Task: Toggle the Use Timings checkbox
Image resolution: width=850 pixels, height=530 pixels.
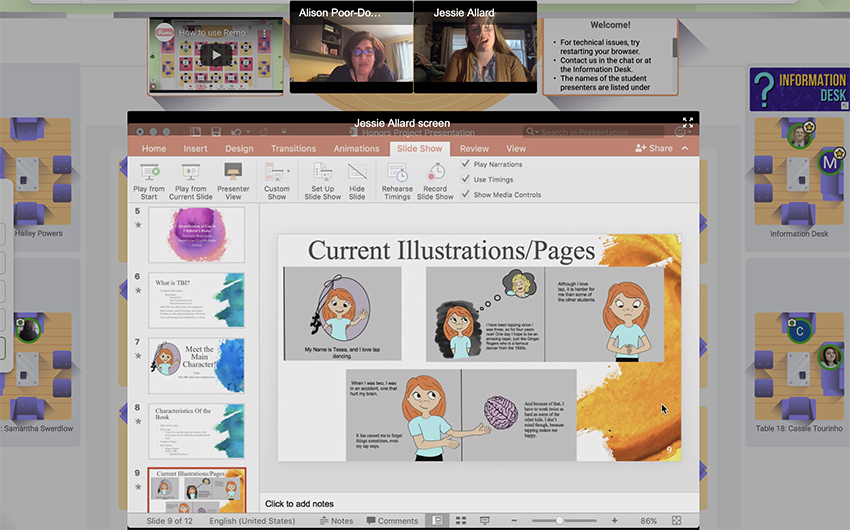Action: coord(466,179)
